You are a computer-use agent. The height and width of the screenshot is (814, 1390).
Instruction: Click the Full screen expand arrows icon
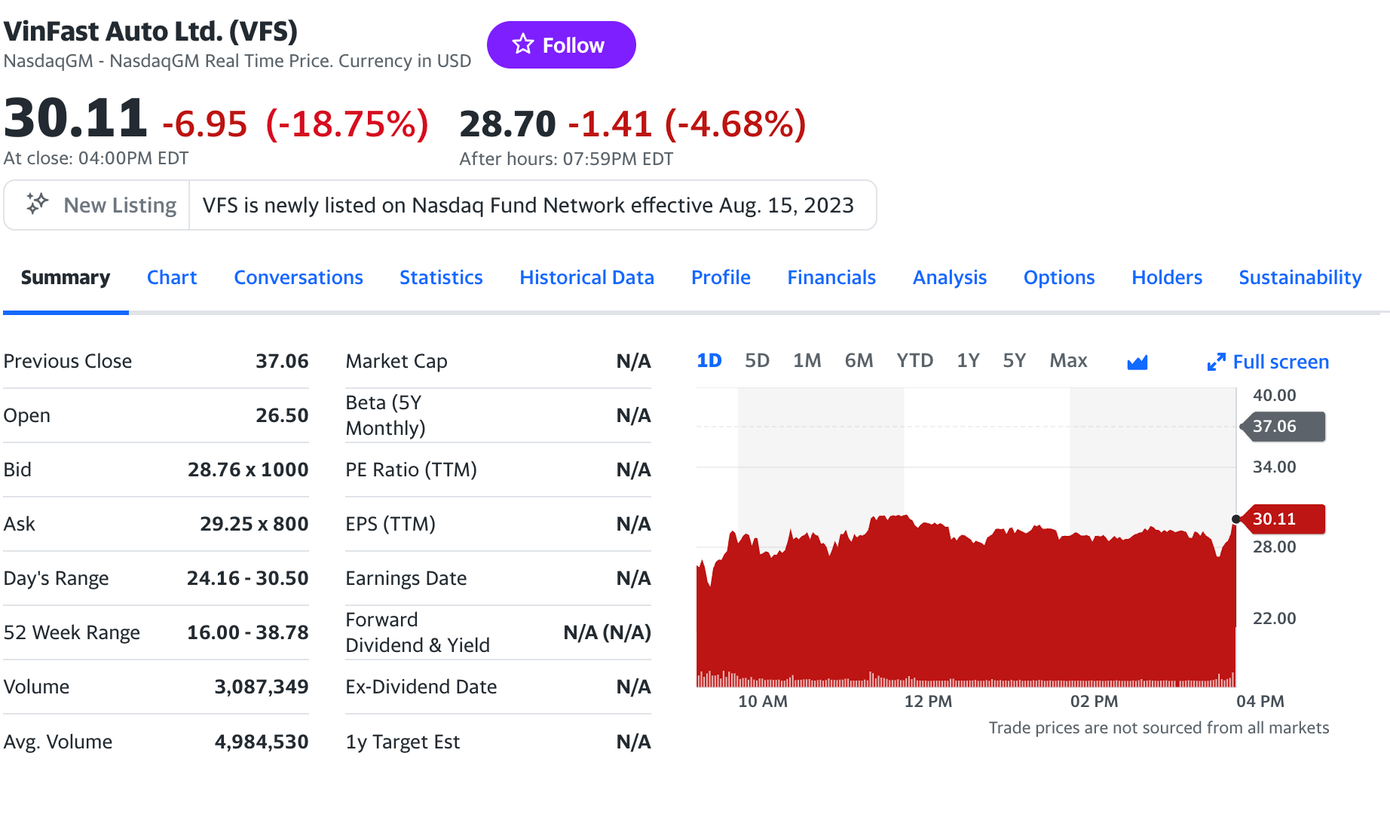[1216, 362]
